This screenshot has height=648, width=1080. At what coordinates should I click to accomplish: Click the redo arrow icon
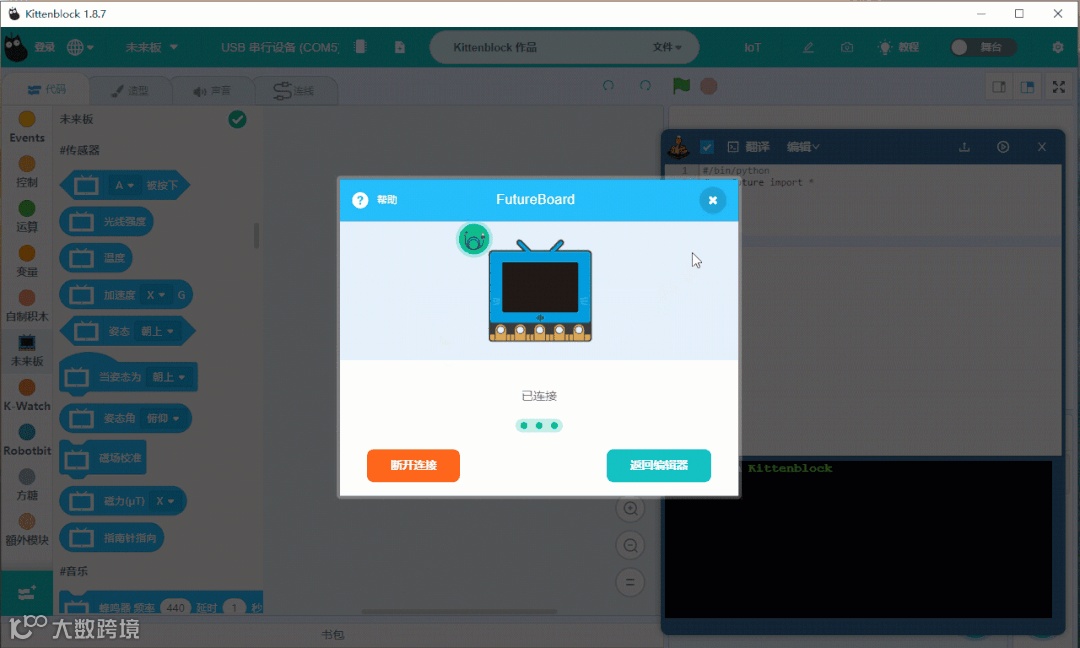pyautogui.click(x=645, y=86)
